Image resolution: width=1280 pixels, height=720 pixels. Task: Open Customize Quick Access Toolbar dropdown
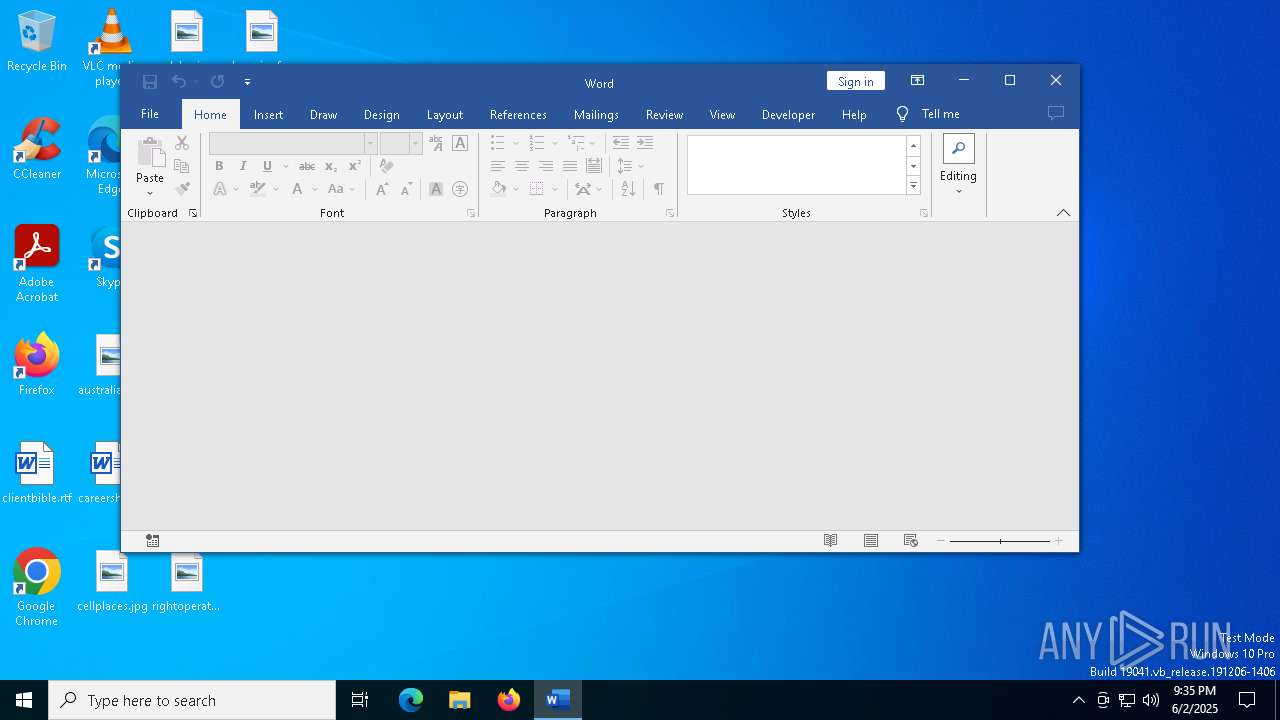pyautogui.click(x=247, y=82)
